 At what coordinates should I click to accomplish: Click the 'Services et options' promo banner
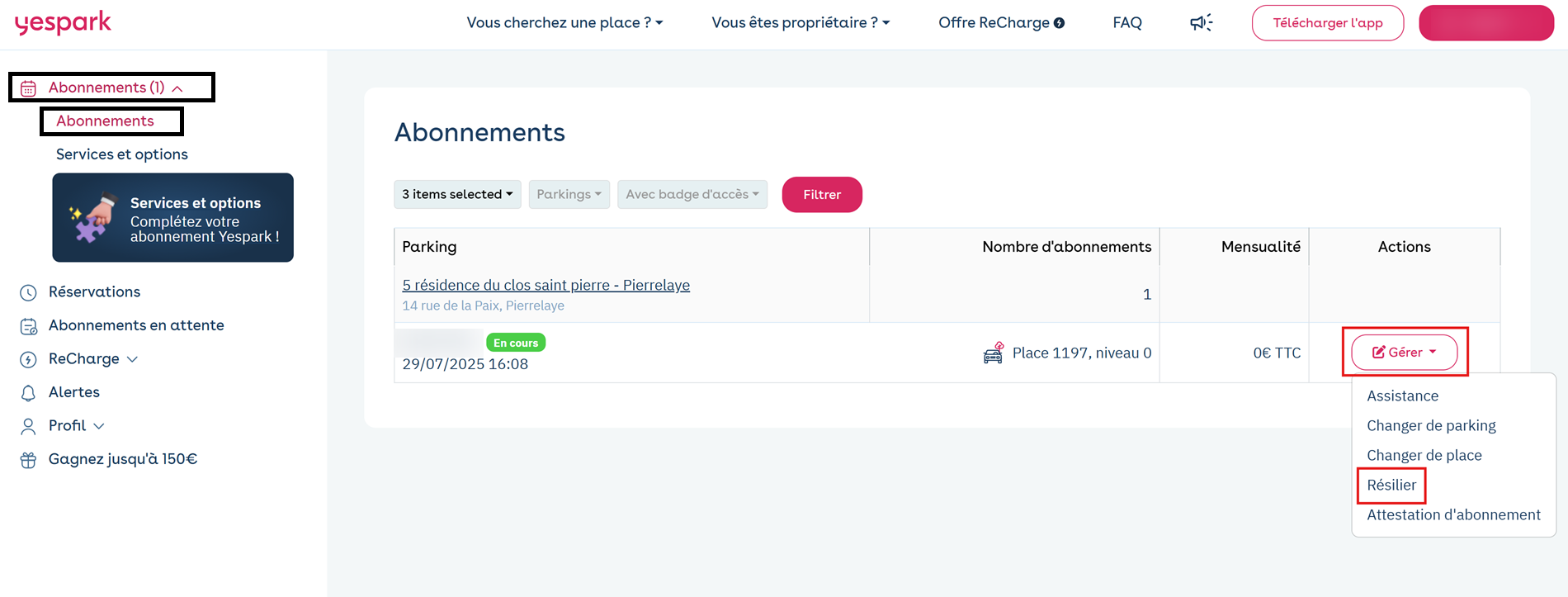coord(172,217)
